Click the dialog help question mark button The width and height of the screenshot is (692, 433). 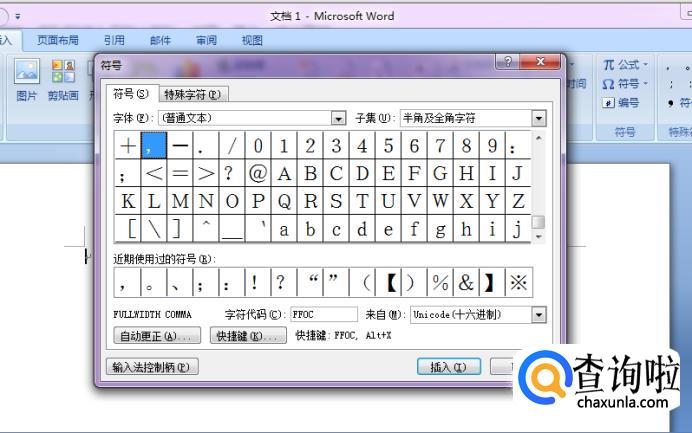coord(508,62)
